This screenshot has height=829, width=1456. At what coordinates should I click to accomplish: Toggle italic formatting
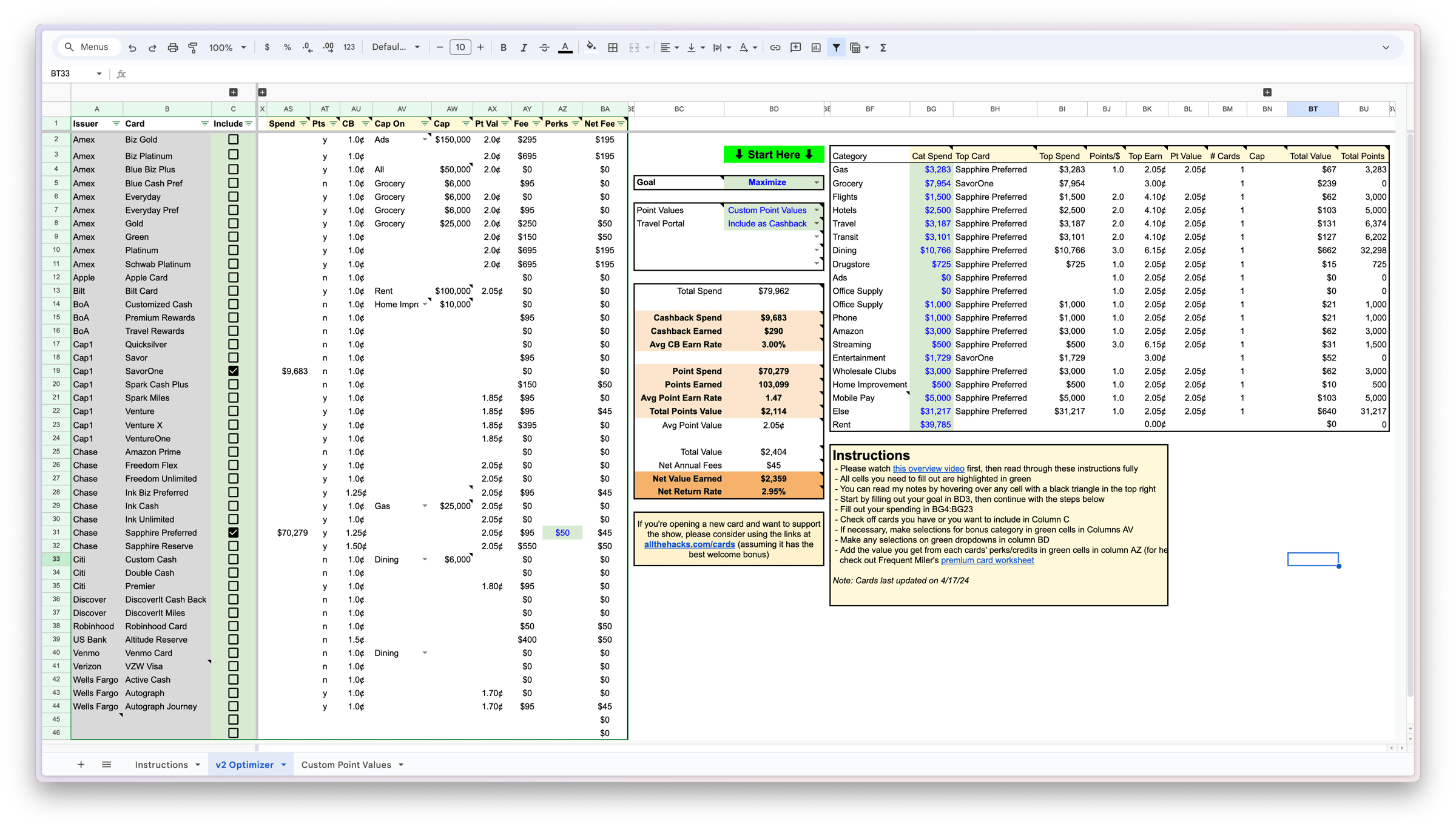(524, 47)
